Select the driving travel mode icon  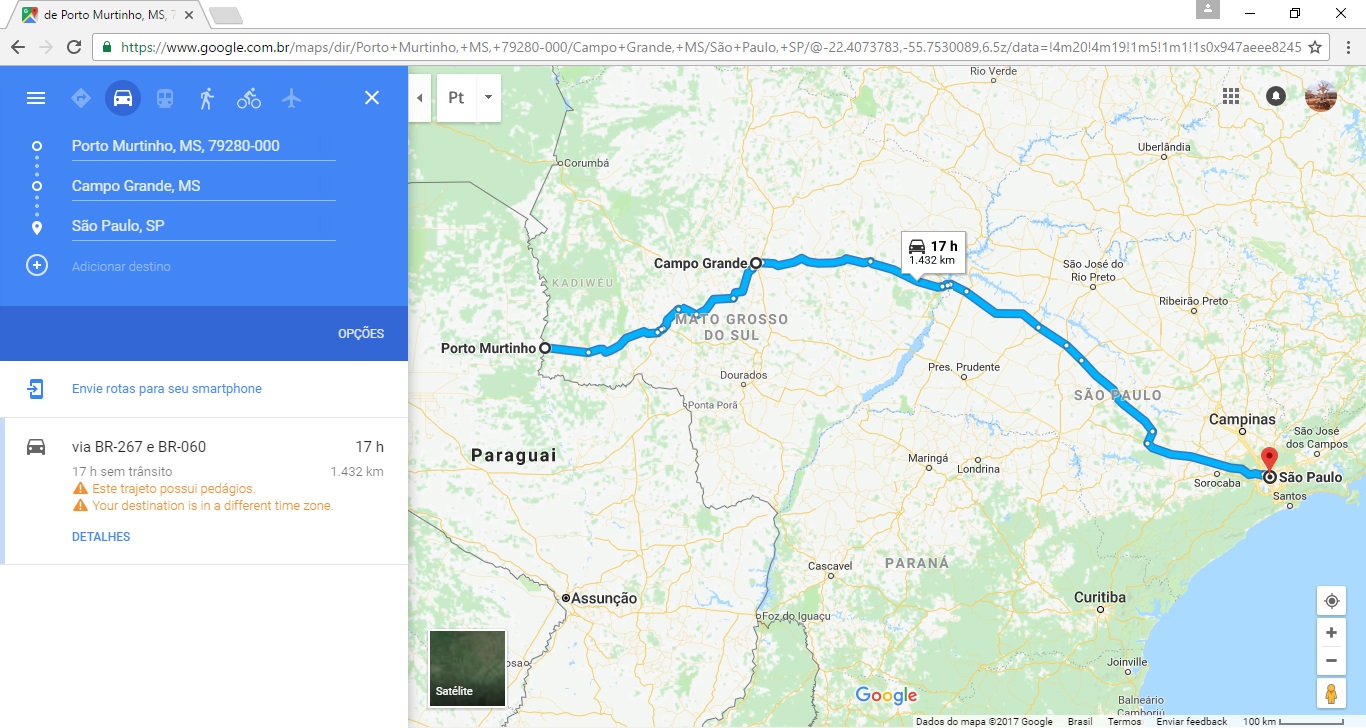(123, 98)
